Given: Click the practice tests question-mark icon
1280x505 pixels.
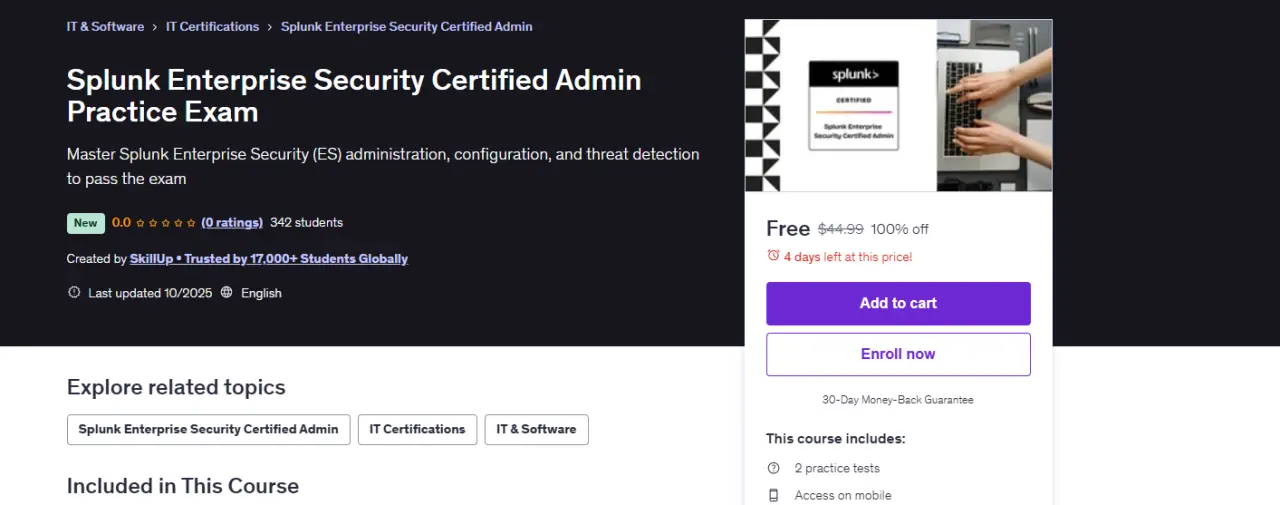Looking at the screenshot, I should (773, 468).
